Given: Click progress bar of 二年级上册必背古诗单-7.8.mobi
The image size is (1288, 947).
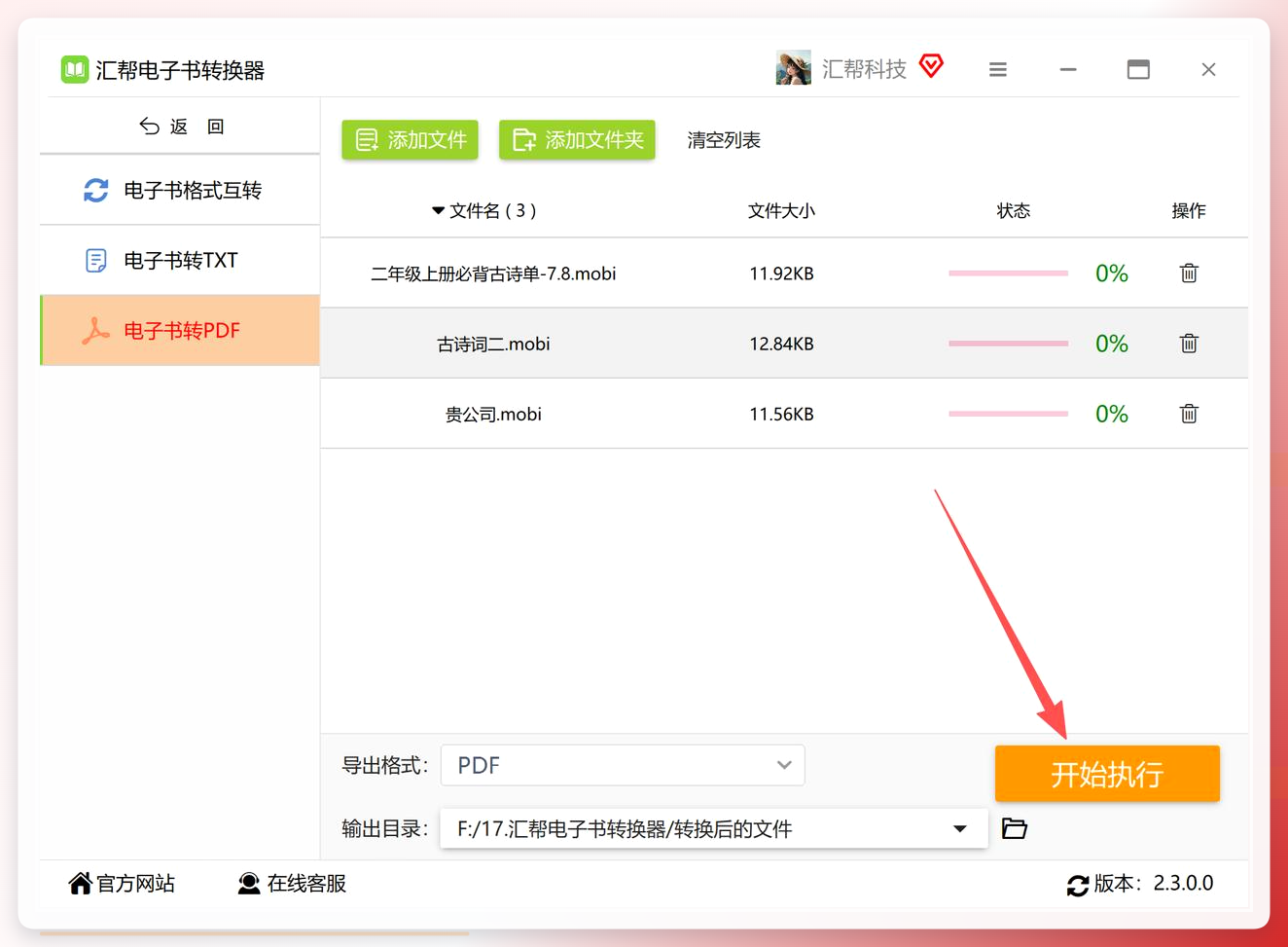Looking at the screenshot, I should point(1008,273).
